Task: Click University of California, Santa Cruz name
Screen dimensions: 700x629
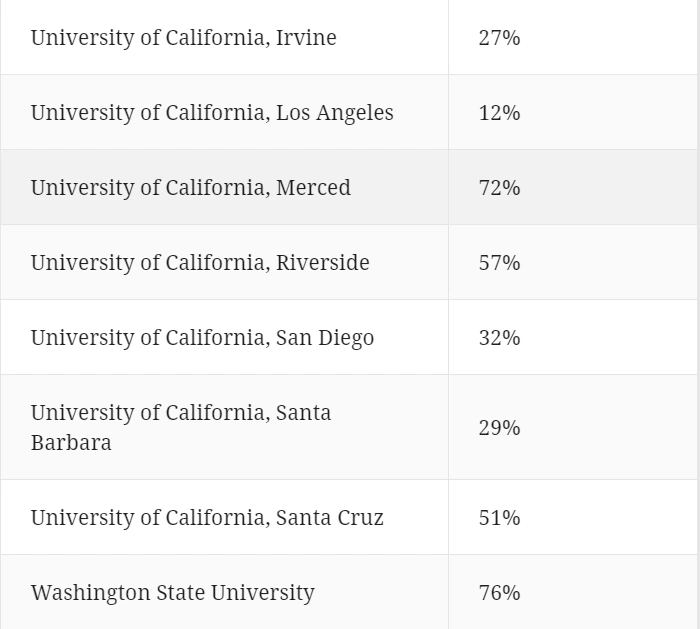Action: [x=207, y=518]
